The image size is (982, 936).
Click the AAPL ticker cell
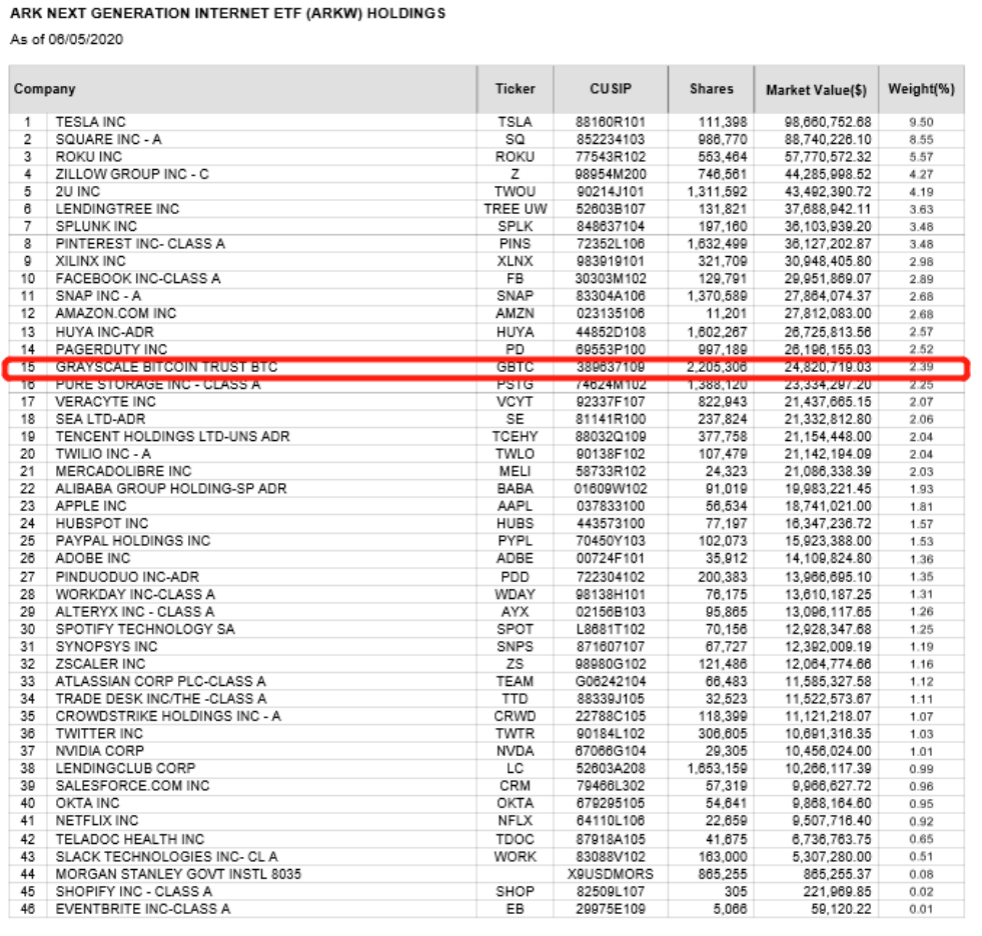(515, 507)
